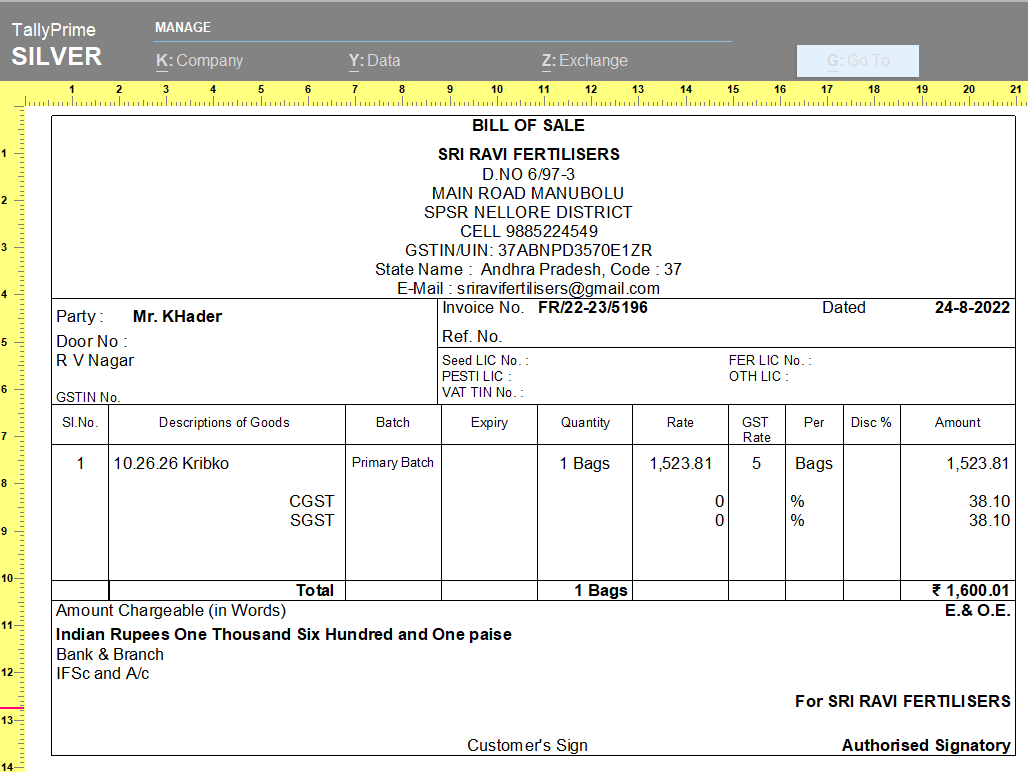Image resolution: width=1028 pixels, height=776 pixels.
Task: Click the D.NO 6/97-3 address line
Action: [528, 174]
